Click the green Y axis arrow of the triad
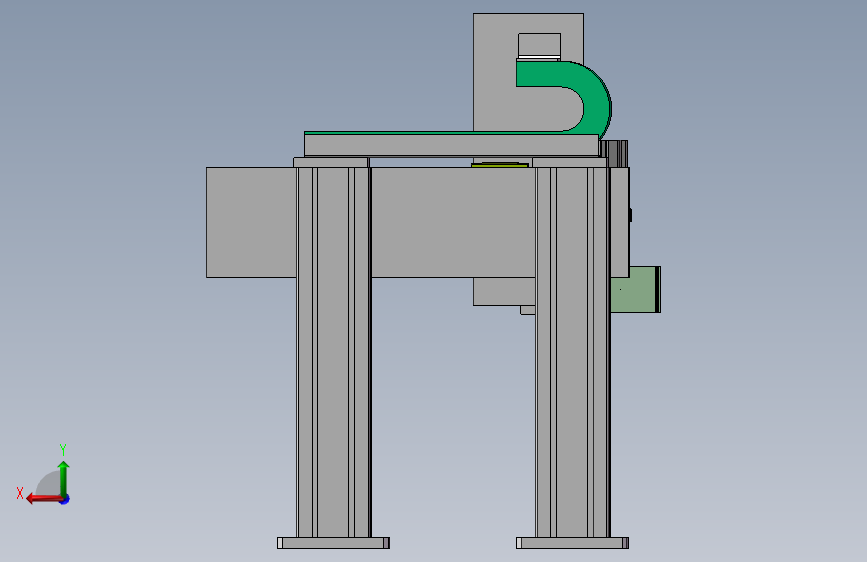867x562 pixels. pyautogui.click(x=64, y=478)
